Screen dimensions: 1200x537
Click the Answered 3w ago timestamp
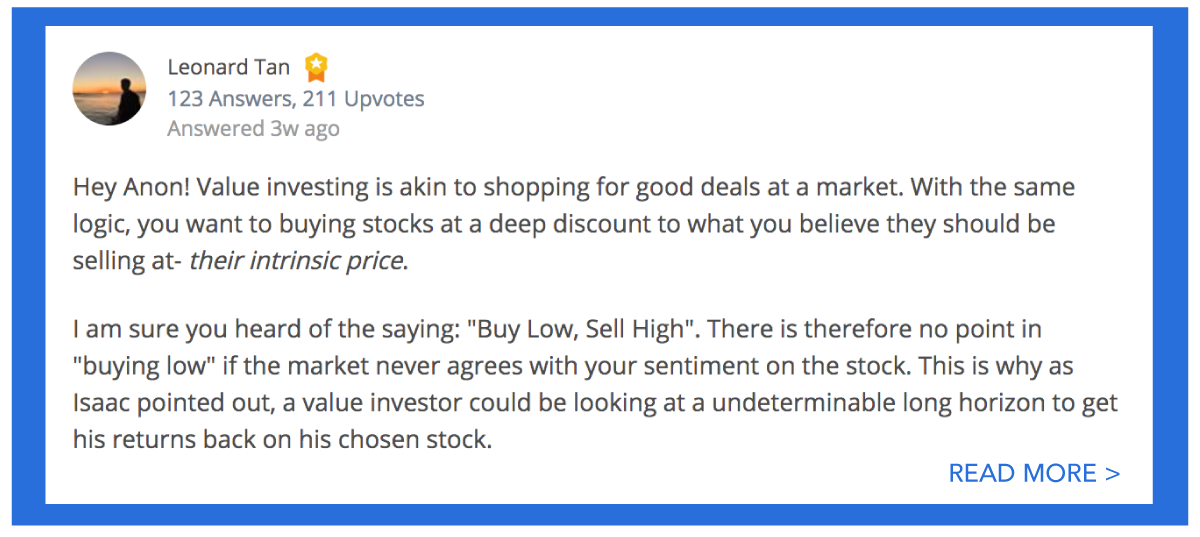253,128
